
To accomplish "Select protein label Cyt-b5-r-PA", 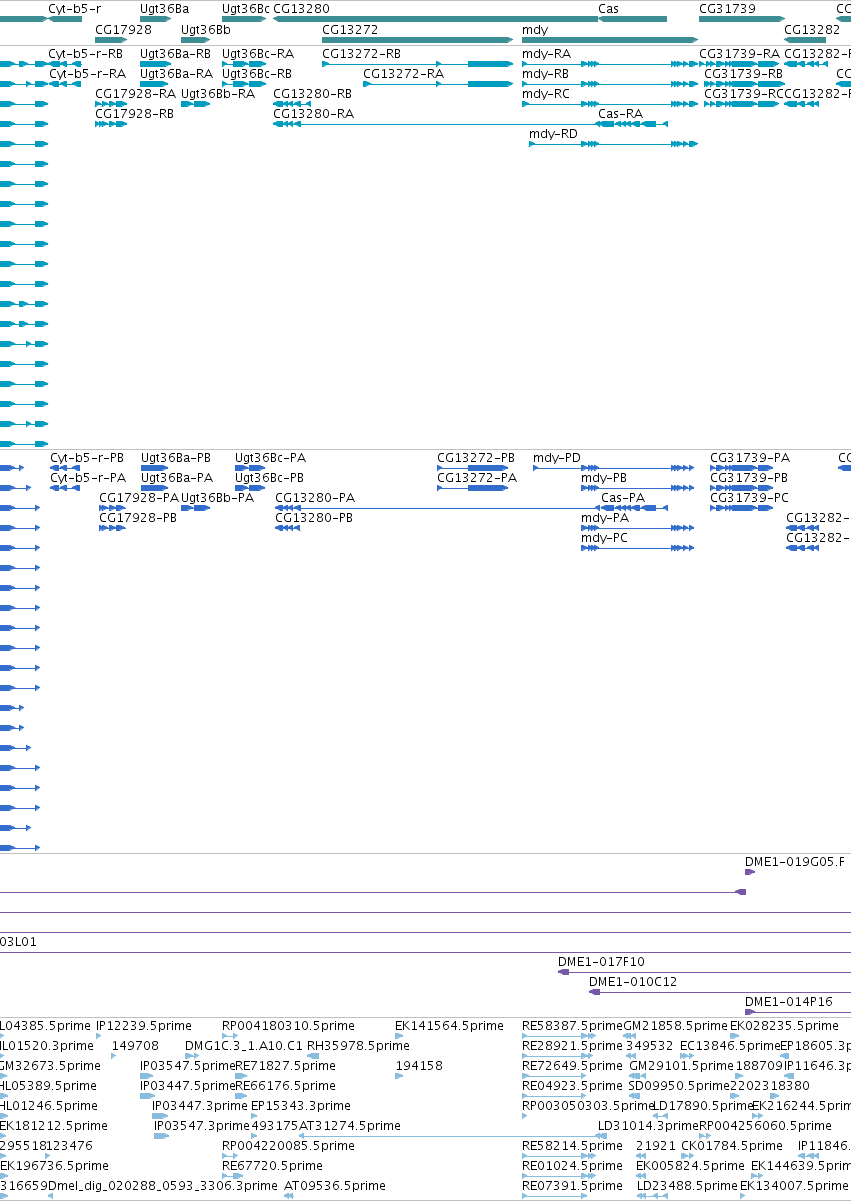I will pos(88,477).
